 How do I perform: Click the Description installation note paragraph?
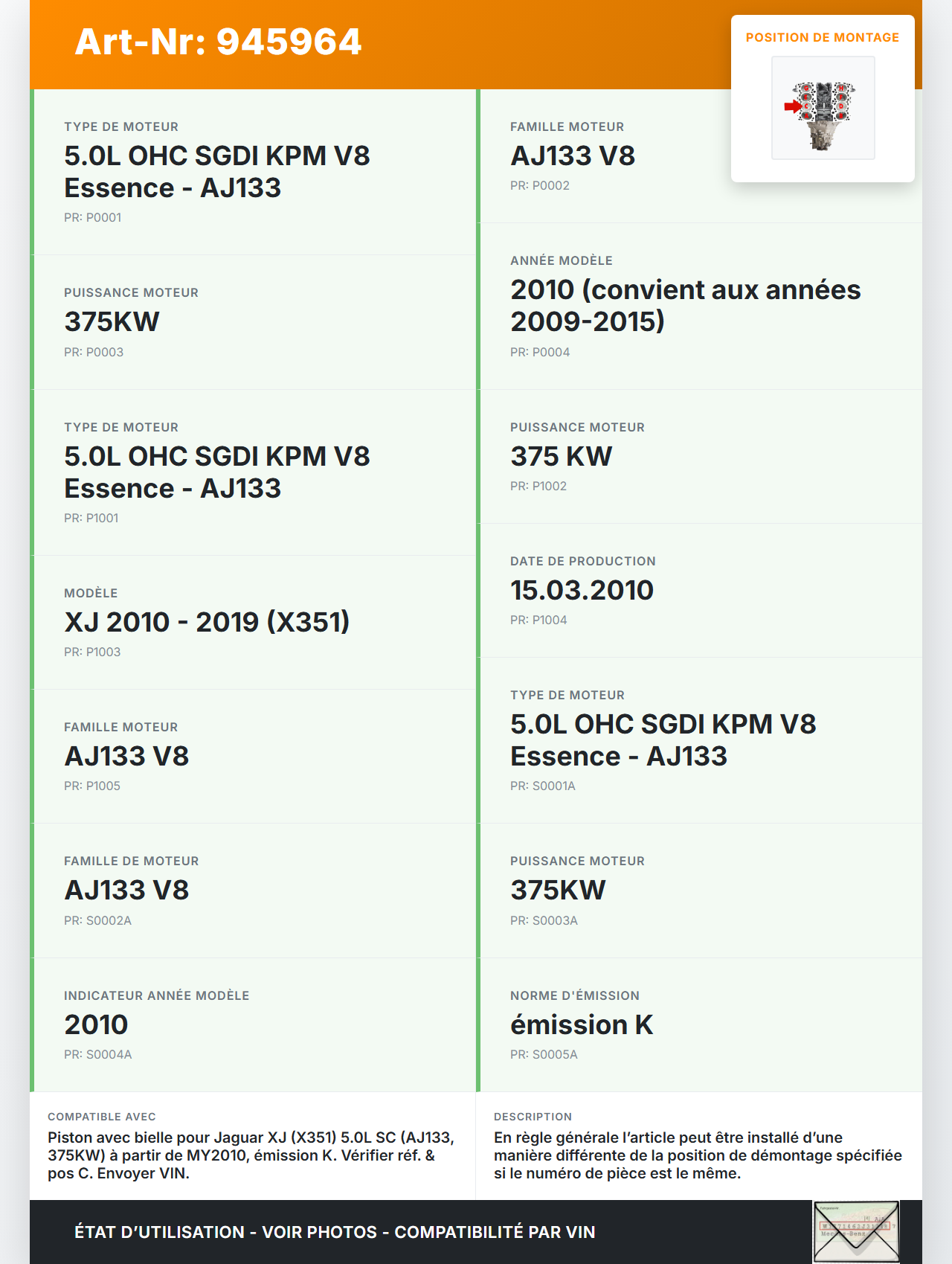698,1155
